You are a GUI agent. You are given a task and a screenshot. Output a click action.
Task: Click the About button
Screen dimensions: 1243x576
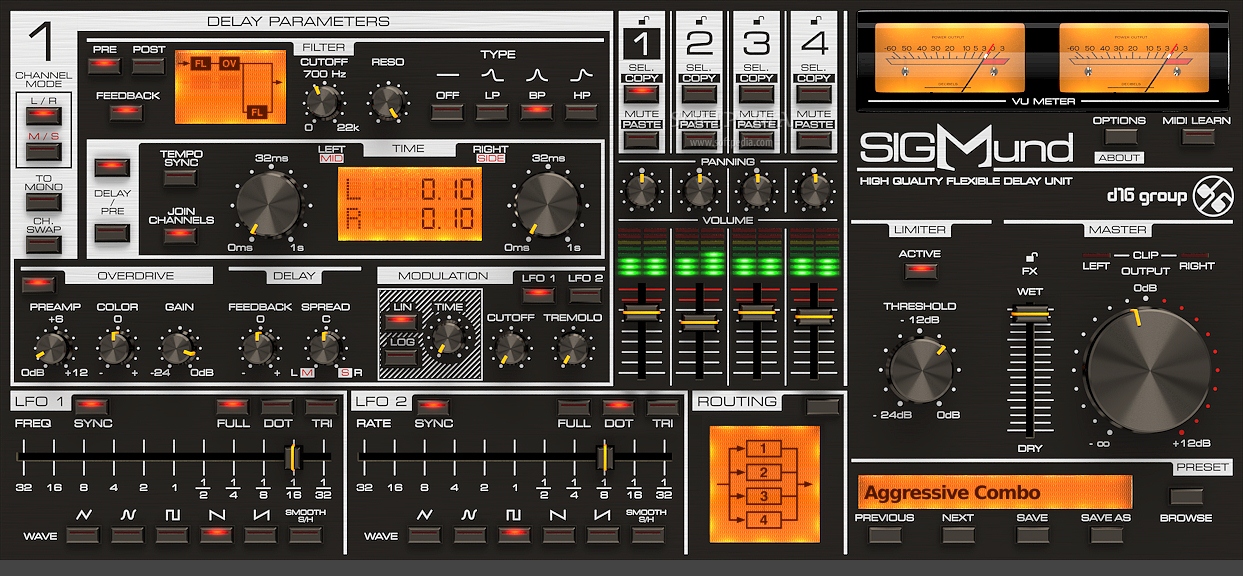click(x=1119, y=158)
